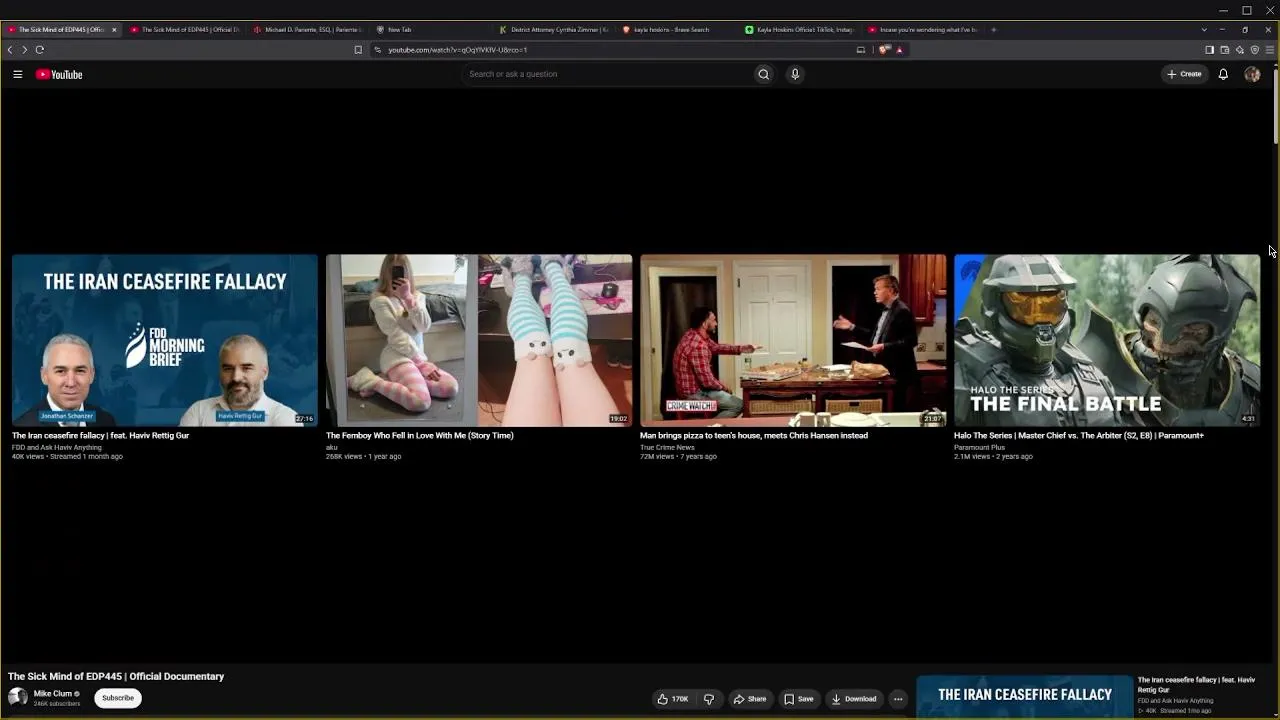Screen dimensions: 1280x720
Task: Switch to the 'Incase you're wondering' tab
Action: point(922,30)
